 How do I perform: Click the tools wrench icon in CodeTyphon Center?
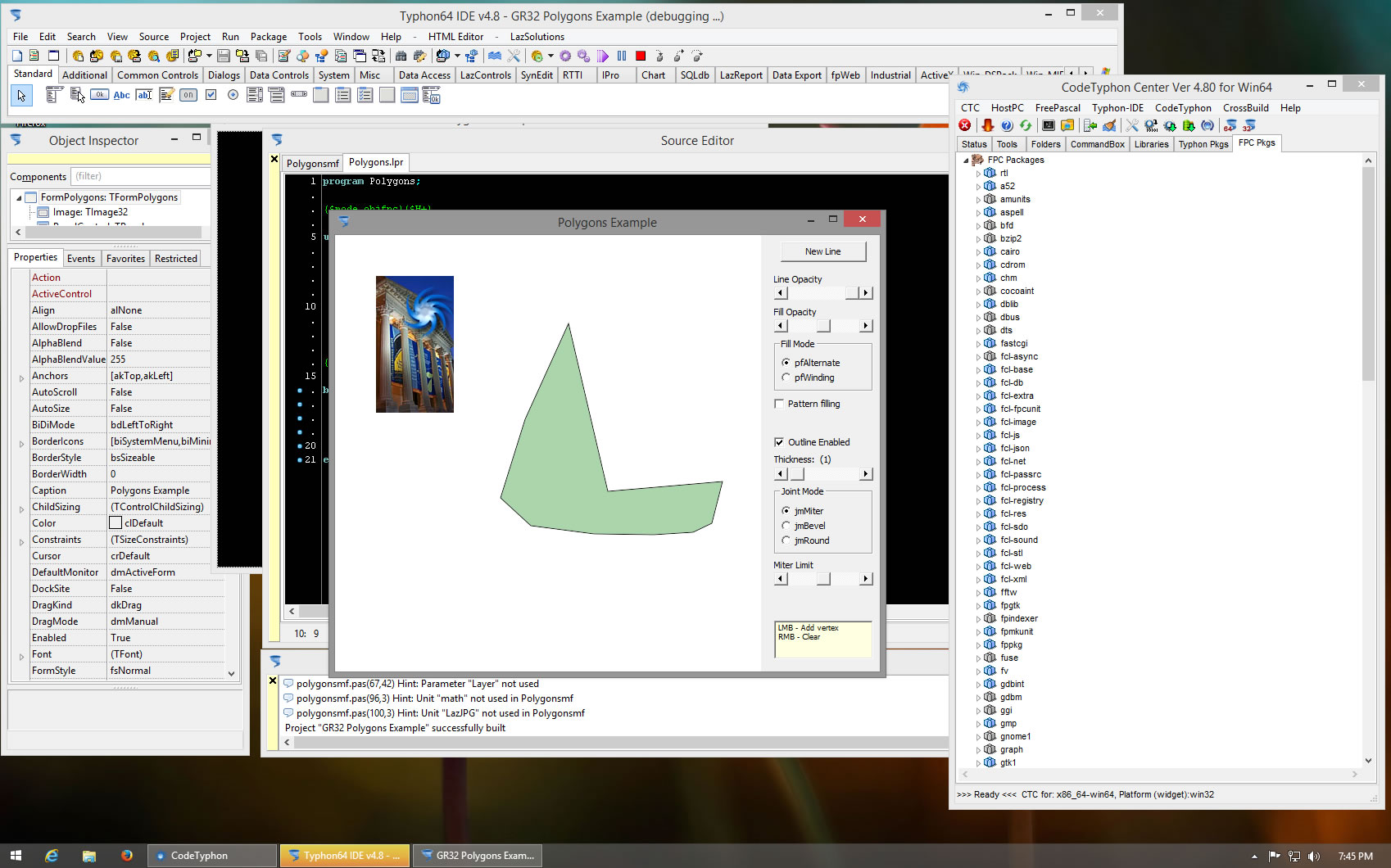tap(1132, 125)
